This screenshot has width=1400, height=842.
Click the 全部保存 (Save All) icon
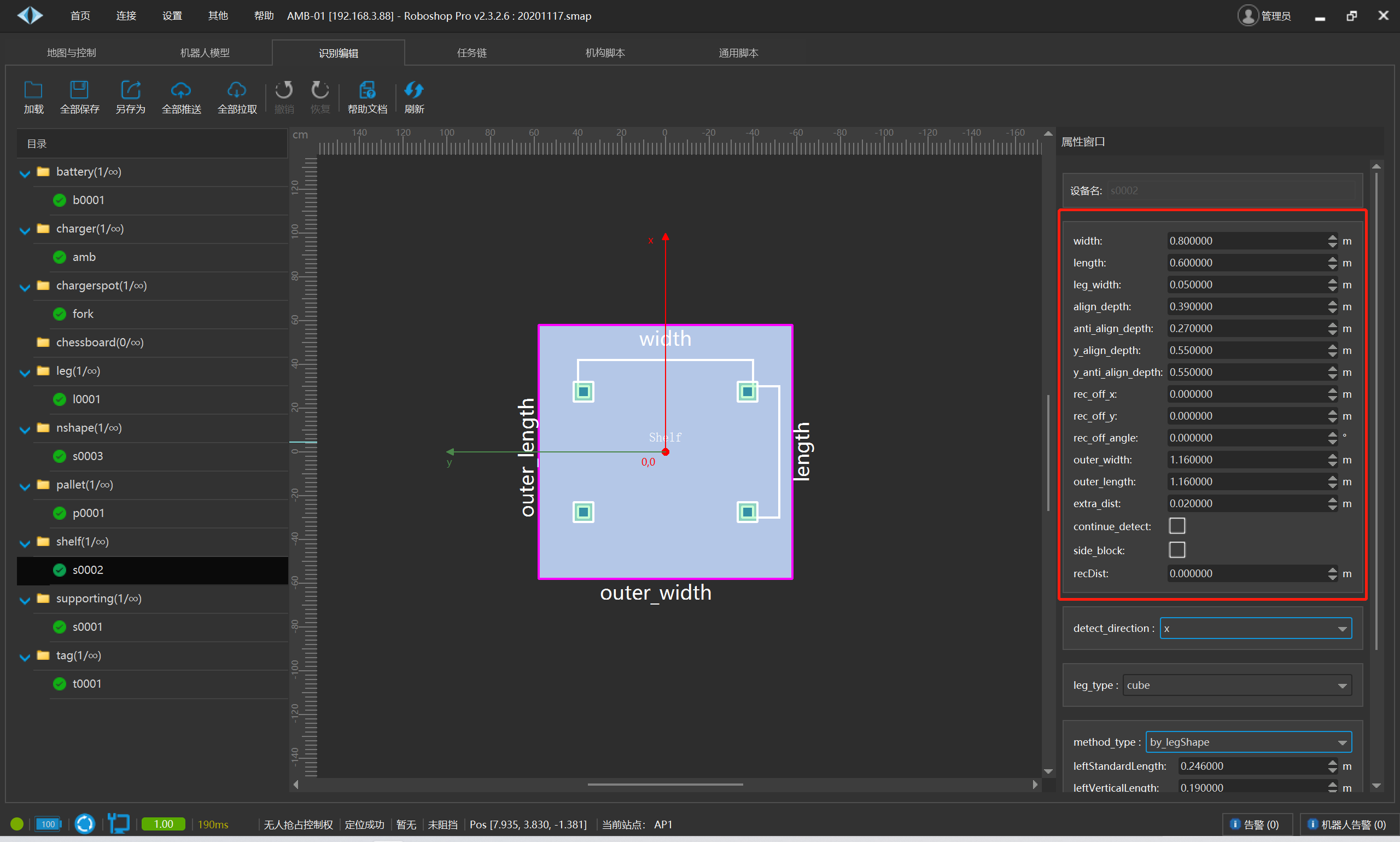click(x=79, y=90)
